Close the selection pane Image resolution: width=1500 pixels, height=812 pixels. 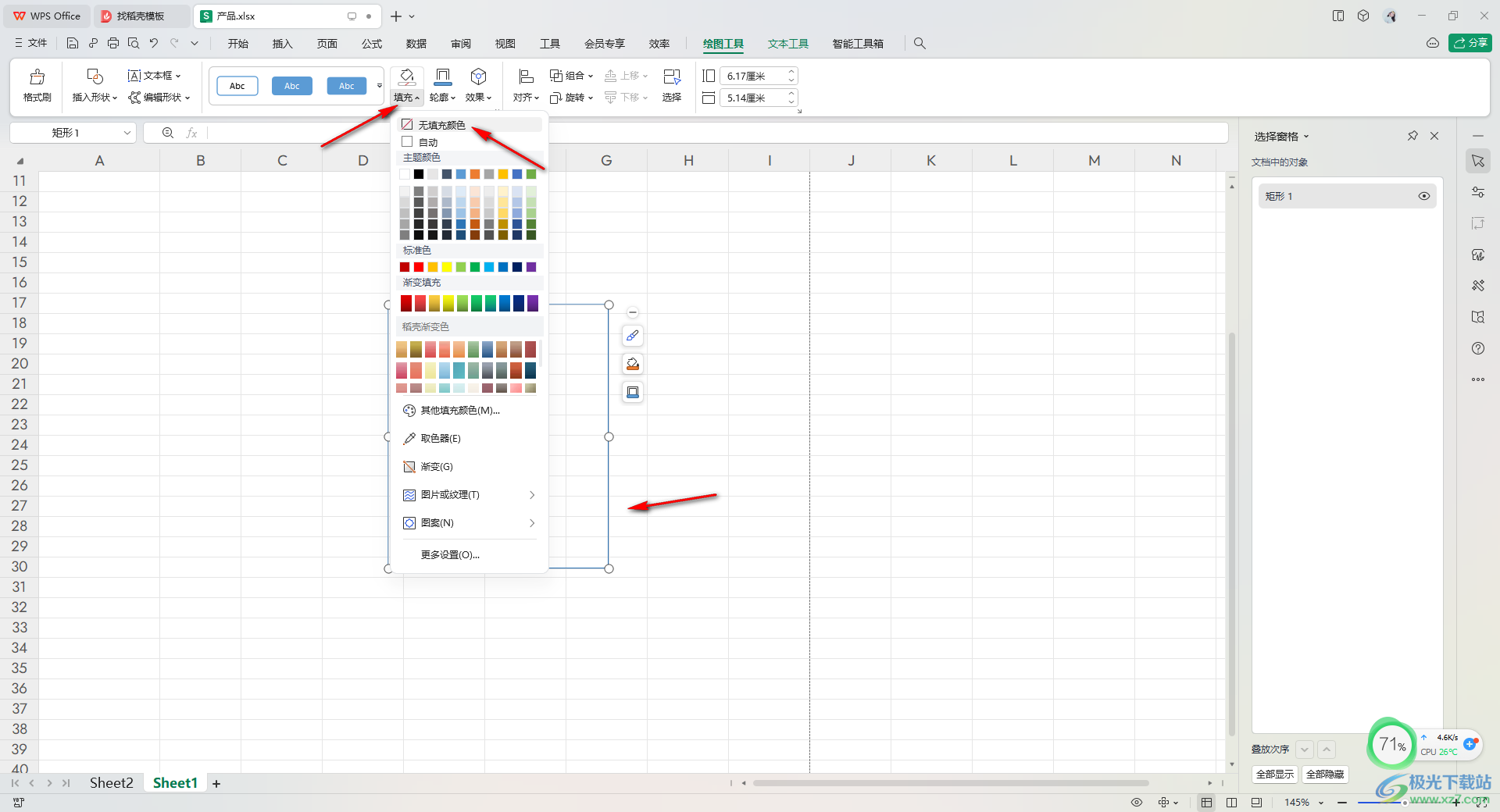[1434, 136]
